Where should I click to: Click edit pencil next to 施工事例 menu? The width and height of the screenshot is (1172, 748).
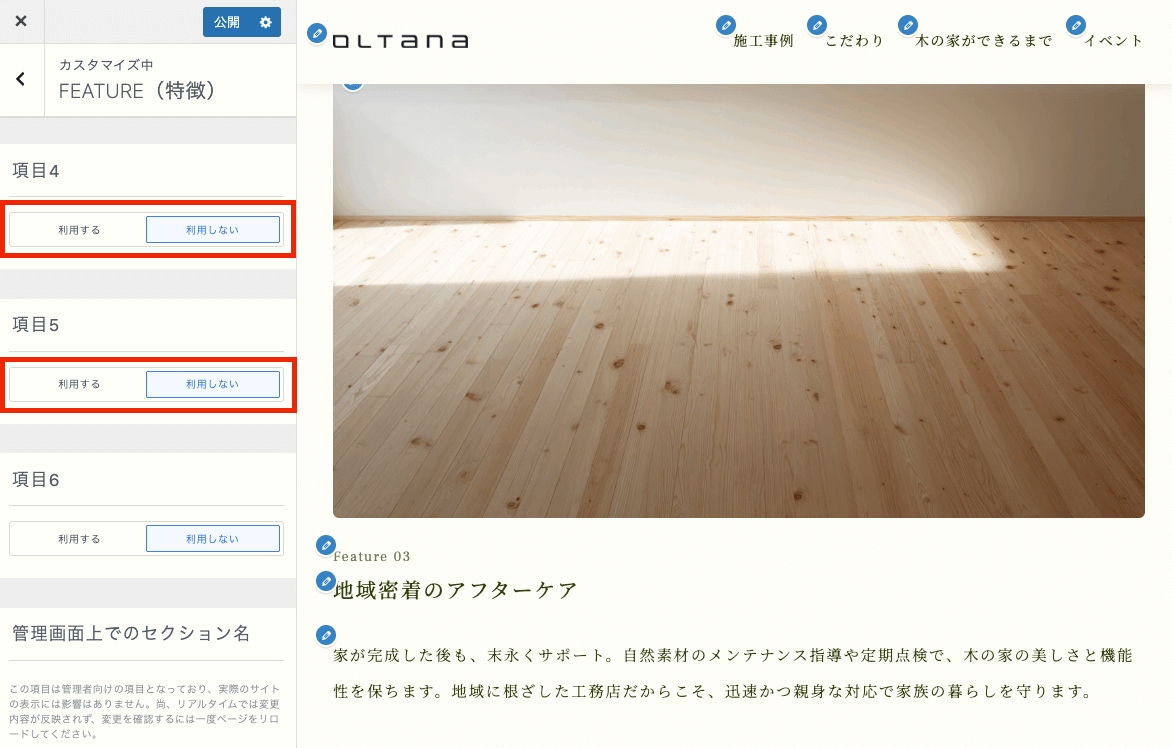(727, 25)
